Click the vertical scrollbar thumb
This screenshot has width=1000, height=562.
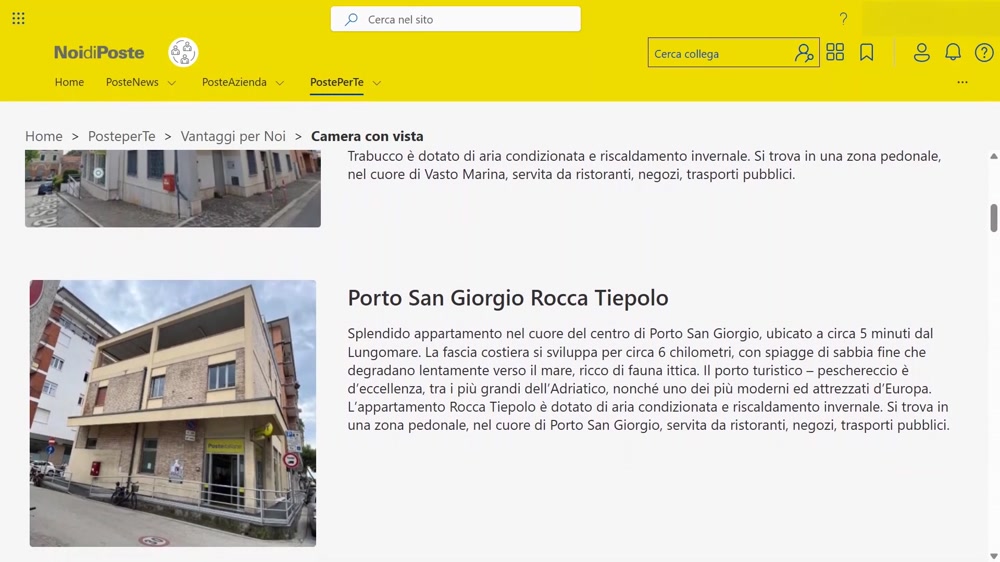(x=994, y=218)
